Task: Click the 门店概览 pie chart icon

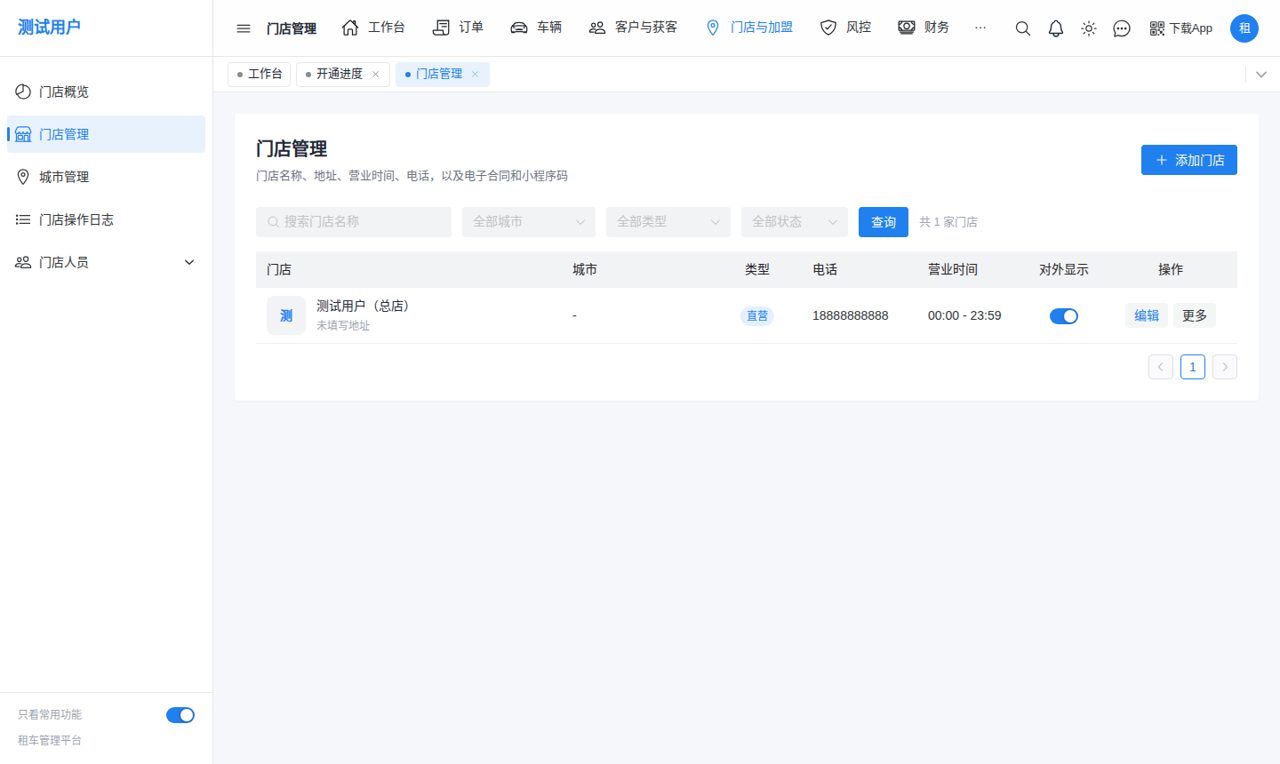Action: pyautogui.click(x=23, y=91)
